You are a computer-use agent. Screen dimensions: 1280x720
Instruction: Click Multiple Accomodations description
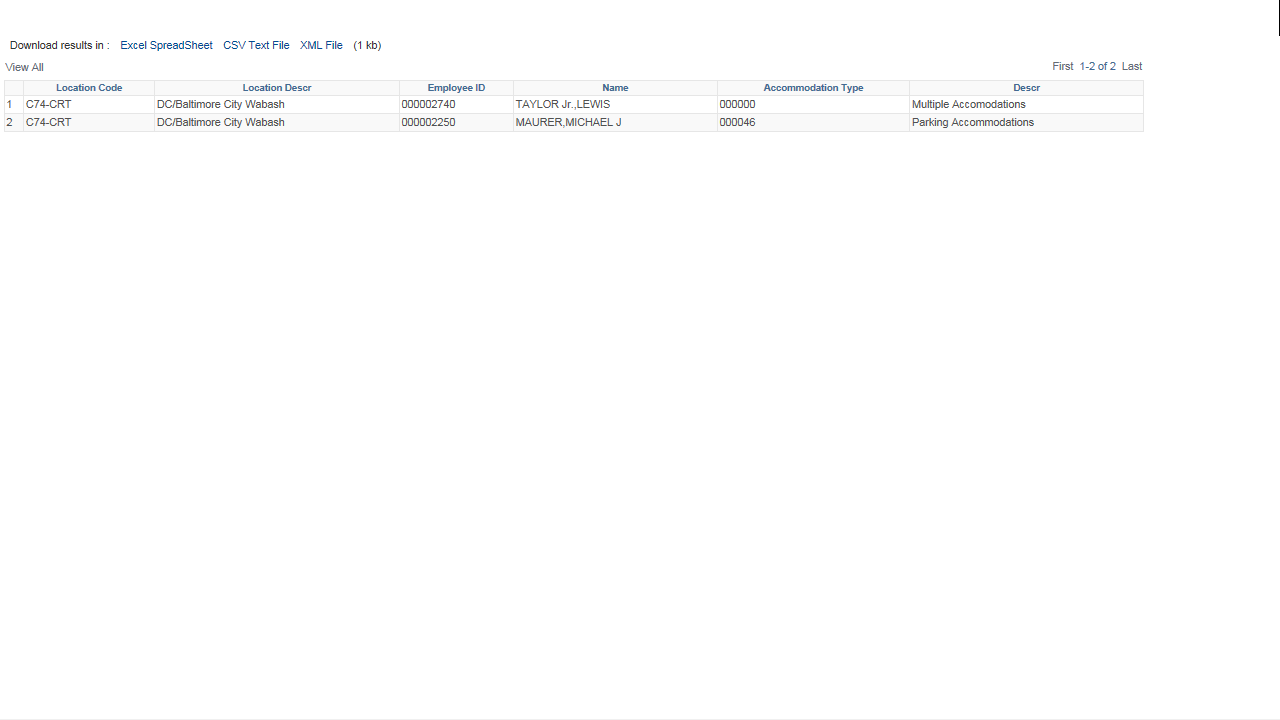coord(968,104)
